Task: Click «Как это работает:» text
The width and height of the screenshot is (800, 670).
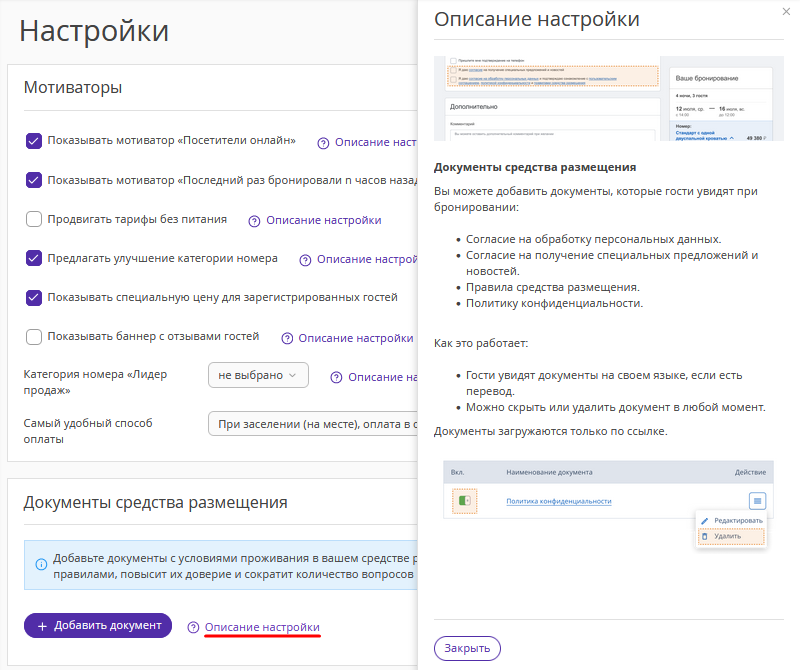Action: [481, 343]
